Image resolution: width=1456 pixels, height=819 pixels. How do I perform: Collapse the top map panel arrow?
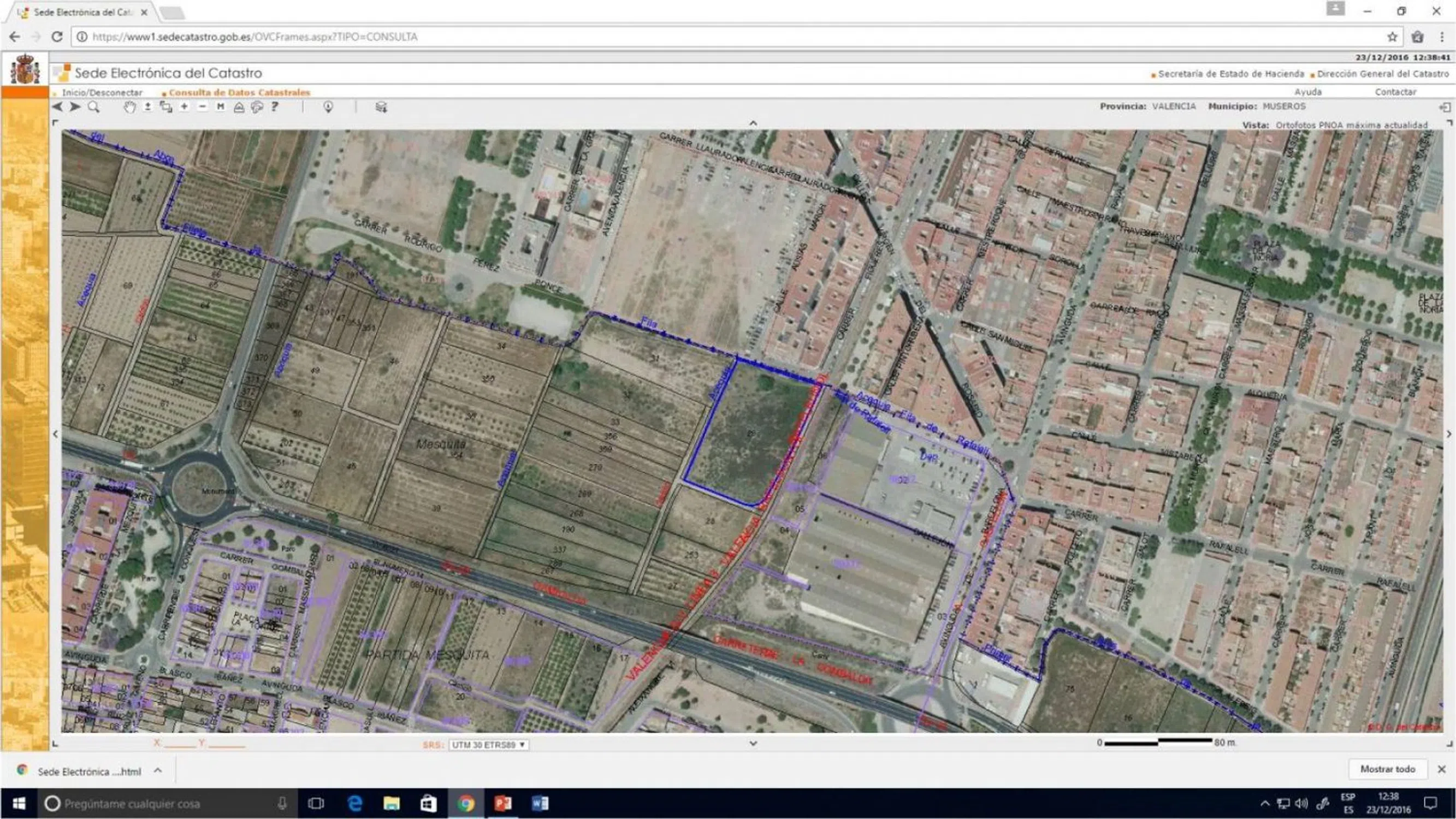(753, 123)
